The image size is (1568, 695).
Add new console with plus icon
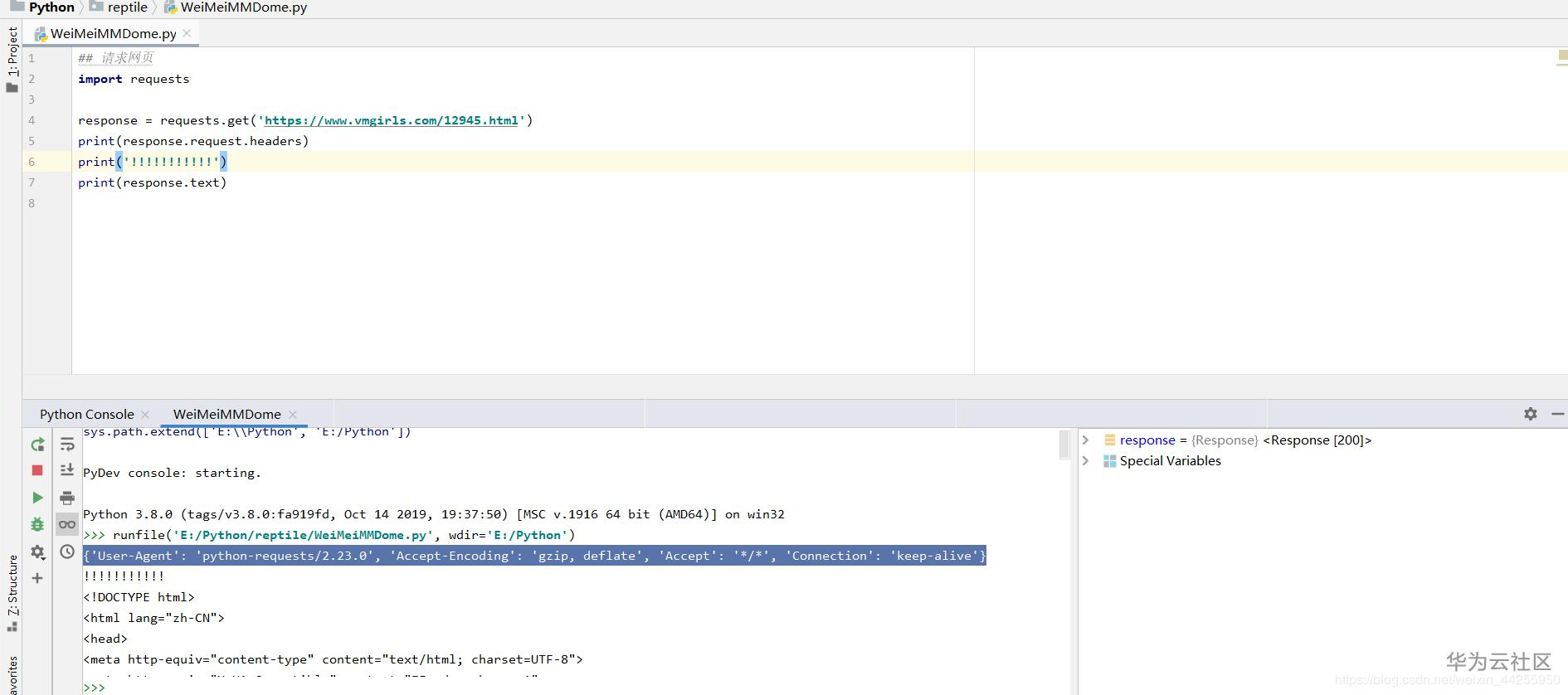coord(37,578)
